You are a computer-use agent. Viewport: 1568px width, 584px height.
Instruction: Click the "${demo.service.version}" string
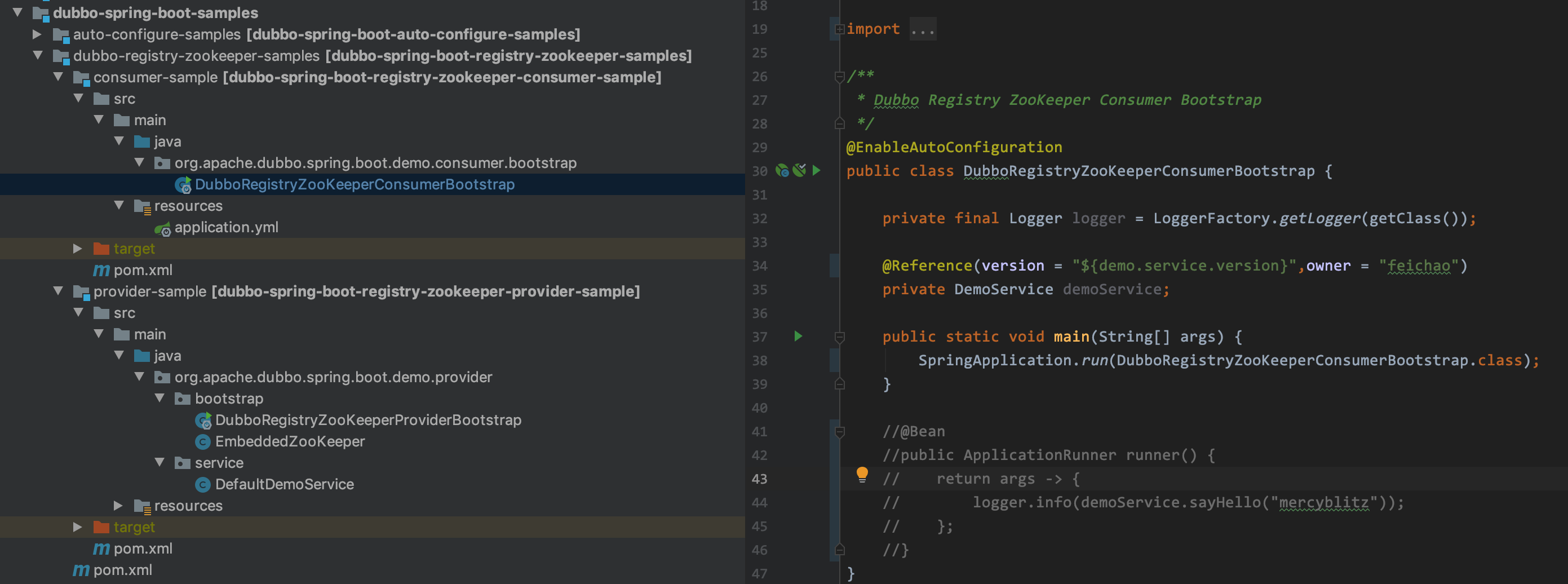[x=1184, y=266]
